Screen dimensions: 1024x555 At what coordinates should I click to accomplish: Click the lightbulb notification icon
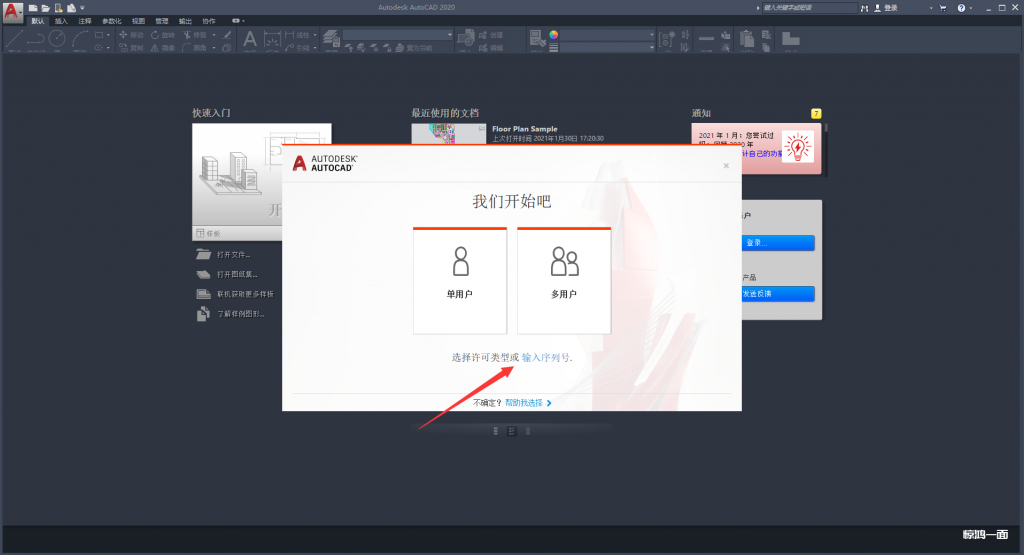798,148
